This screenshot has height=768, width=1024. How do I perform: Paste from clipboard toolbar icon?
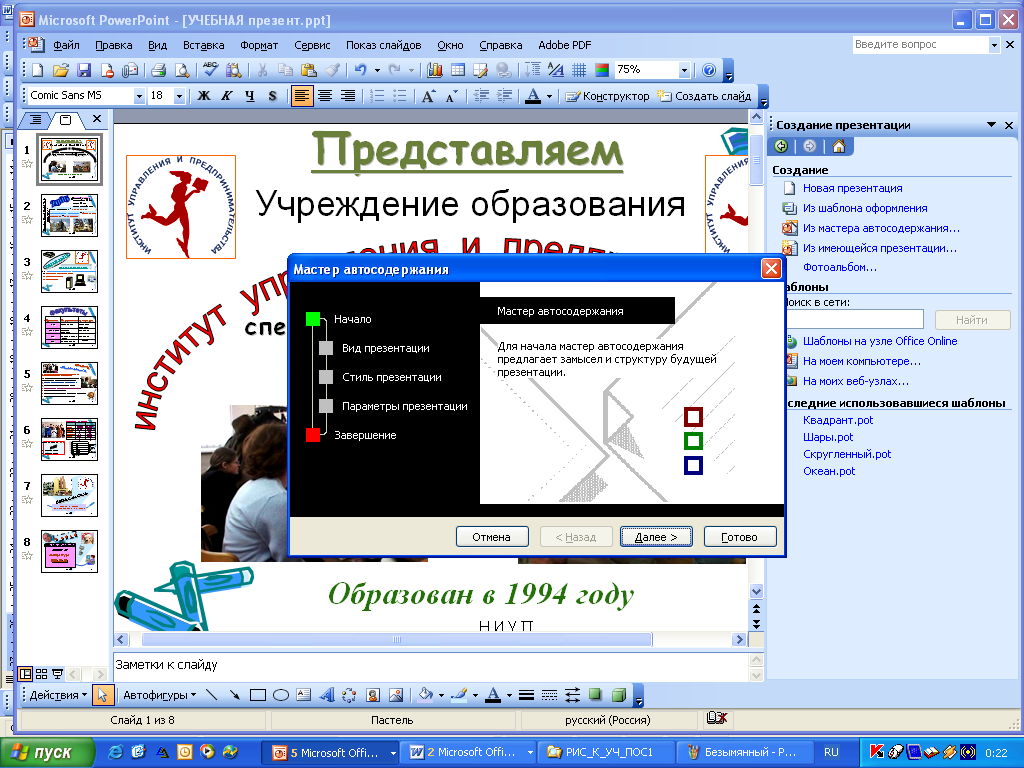tap(309, 70)
